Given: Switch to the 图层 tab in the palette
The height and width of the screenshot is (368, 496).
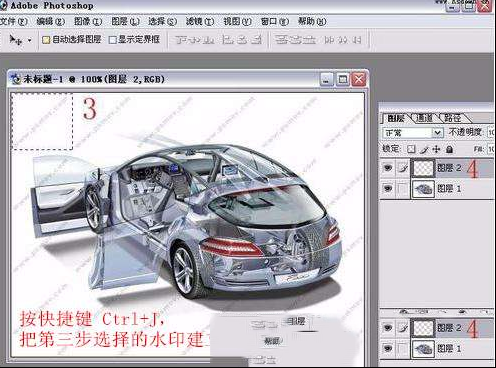Looking at the screenshot, I should [x=396, y=118].
